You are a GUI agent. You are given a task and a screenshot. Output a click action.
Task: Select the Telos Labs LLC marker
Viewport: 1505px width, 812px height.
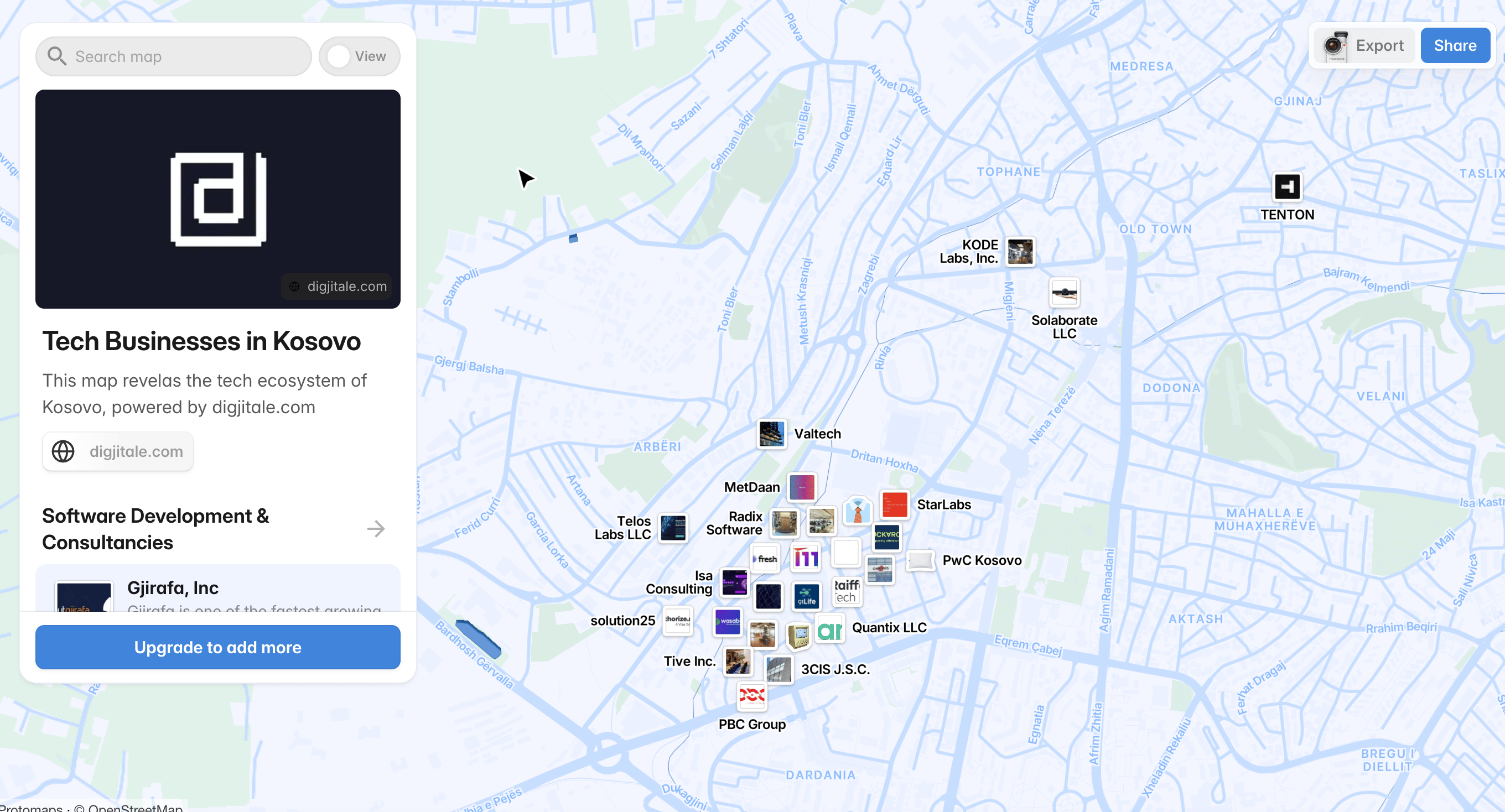click(672, 528)
